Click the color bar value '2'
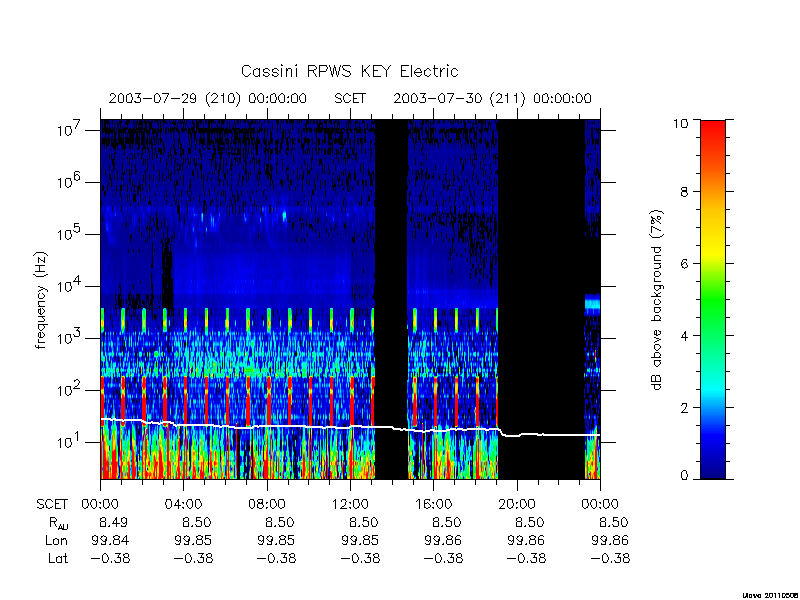This screenshot has height=600, width=800. click(684, 408)
